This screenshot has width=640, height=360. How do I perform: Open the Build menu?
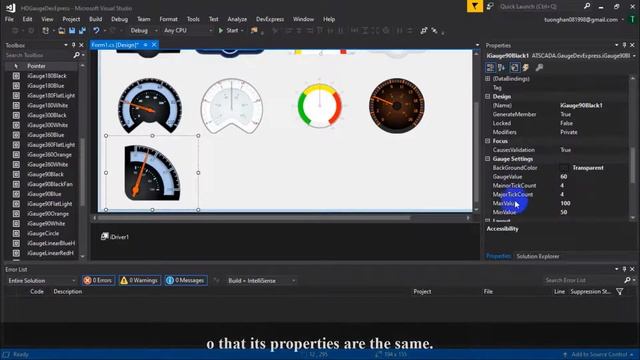[x=96, y=19]
